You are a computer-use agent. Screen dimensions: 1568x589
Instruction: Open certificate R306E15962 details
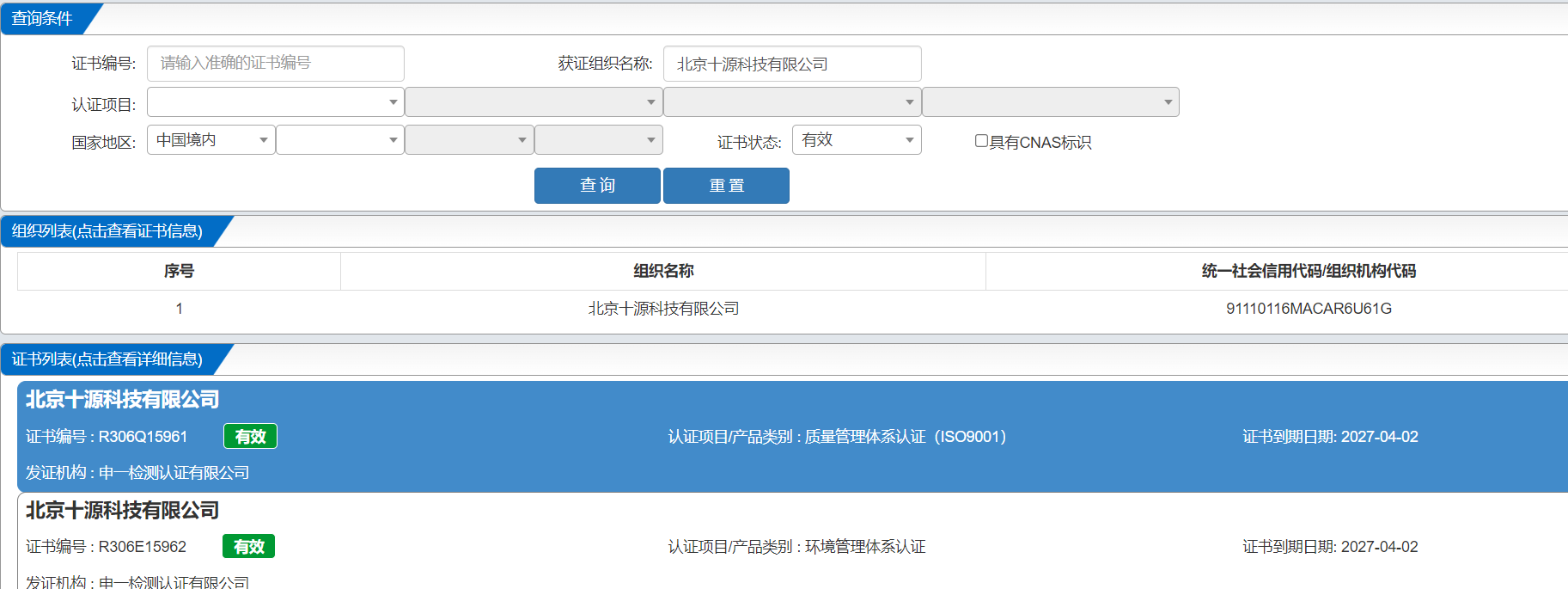792,542
